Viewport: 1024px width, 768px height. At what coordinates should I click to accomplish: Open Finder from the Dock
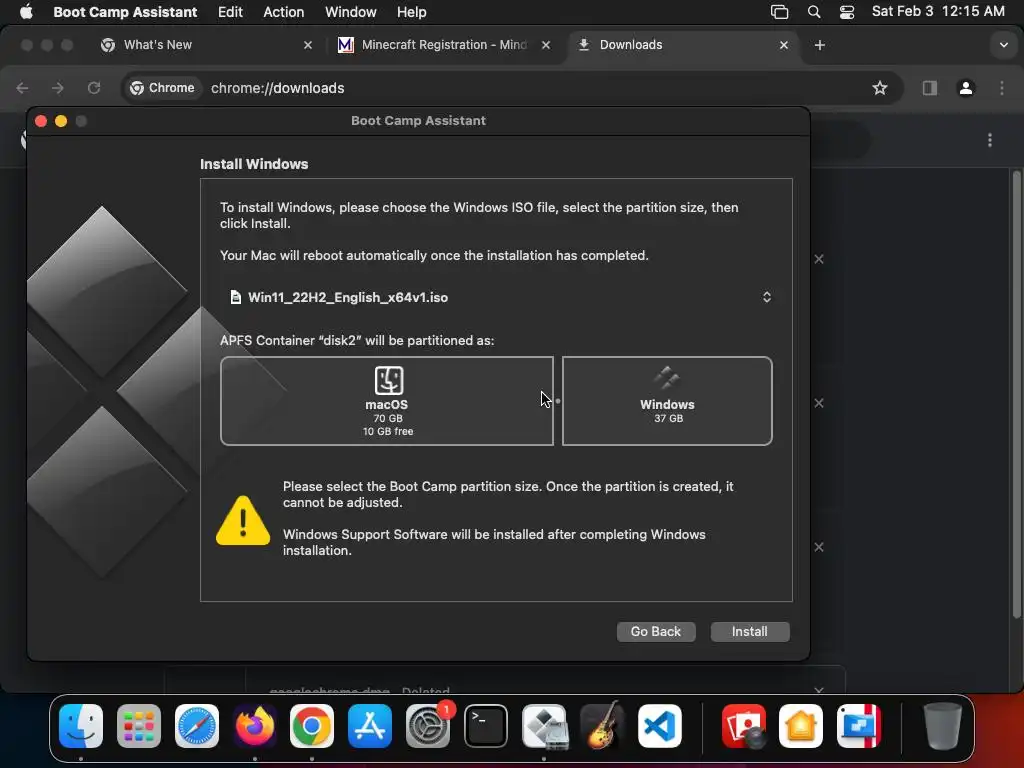(x=81, y=726)
